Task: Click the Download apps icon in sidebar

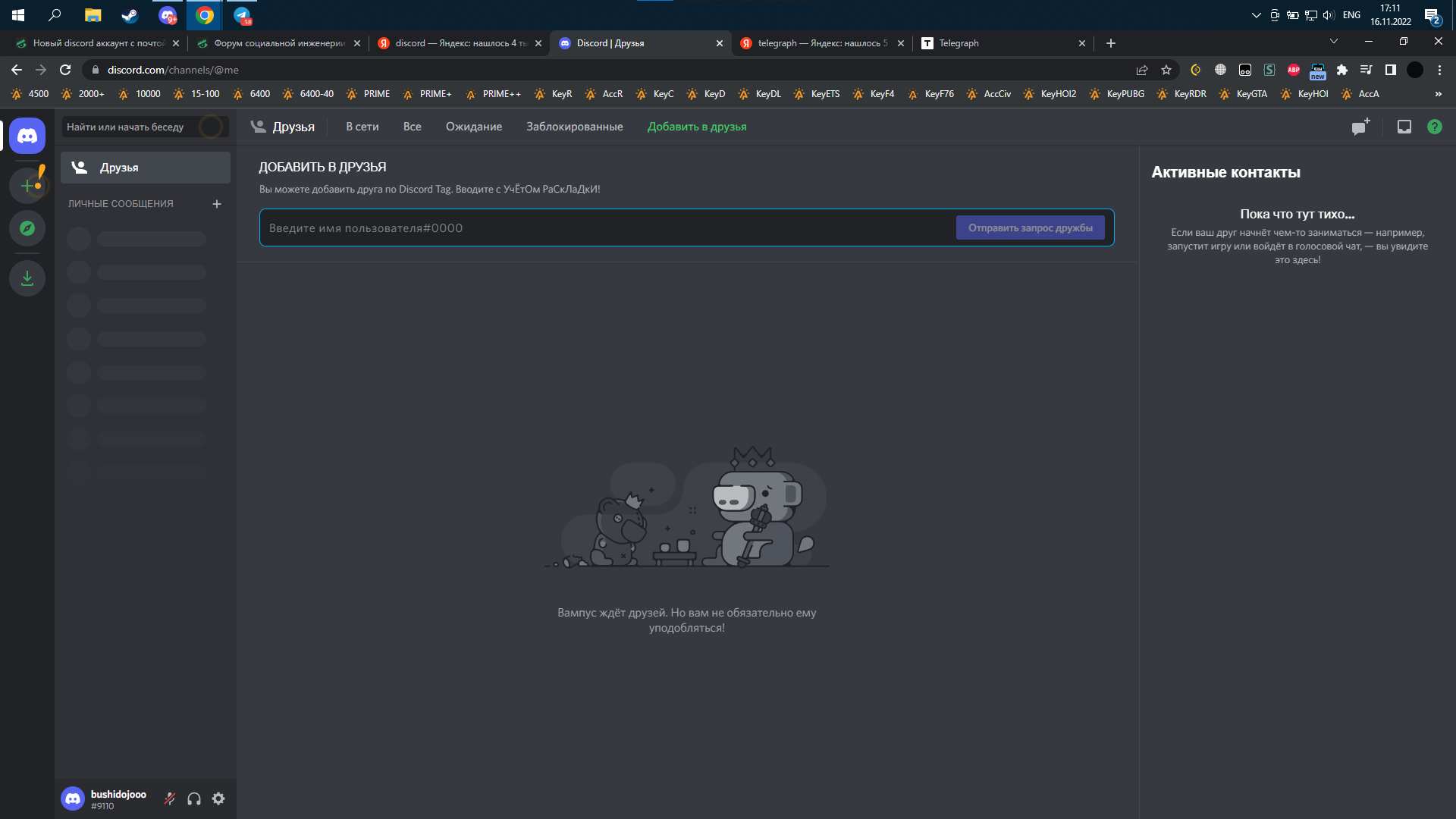Action: tap(27, 278)
